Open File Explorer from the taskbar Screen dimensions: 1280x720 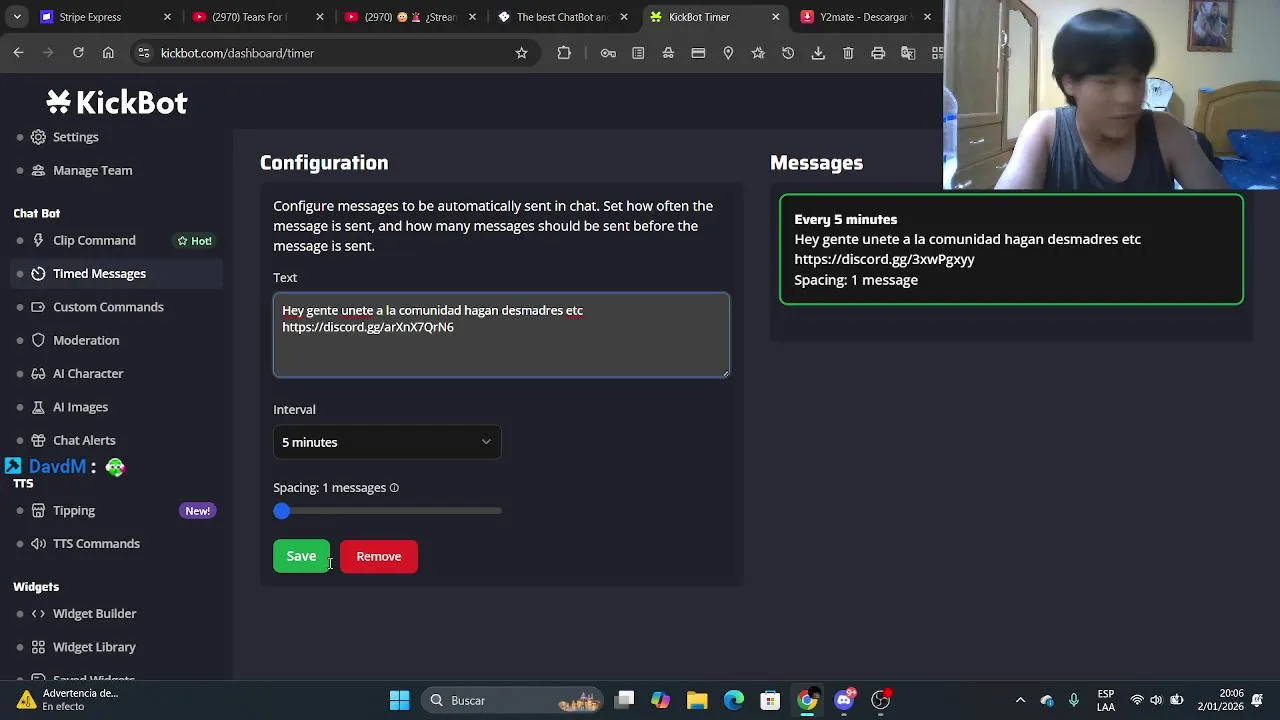pyautogui.click(x=697, y=700)
